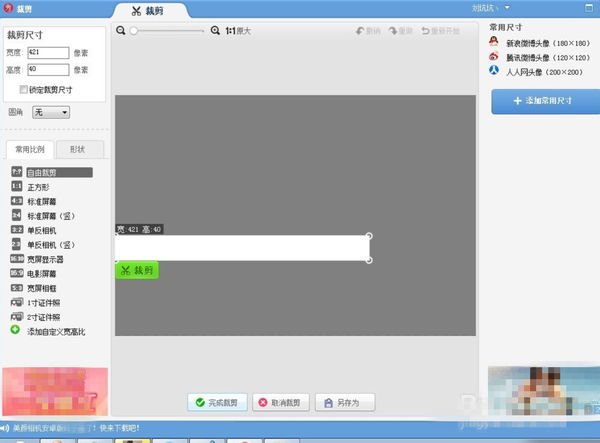
Task: Select 标准屏幕（竖） ratio
Action: [x=43, y=216]
